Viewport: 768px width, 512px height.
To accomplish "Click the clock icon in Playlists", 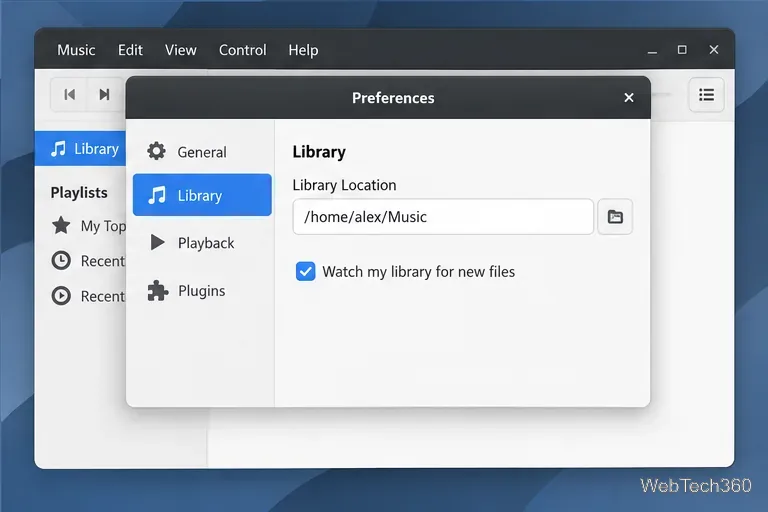I will point(61,261).
